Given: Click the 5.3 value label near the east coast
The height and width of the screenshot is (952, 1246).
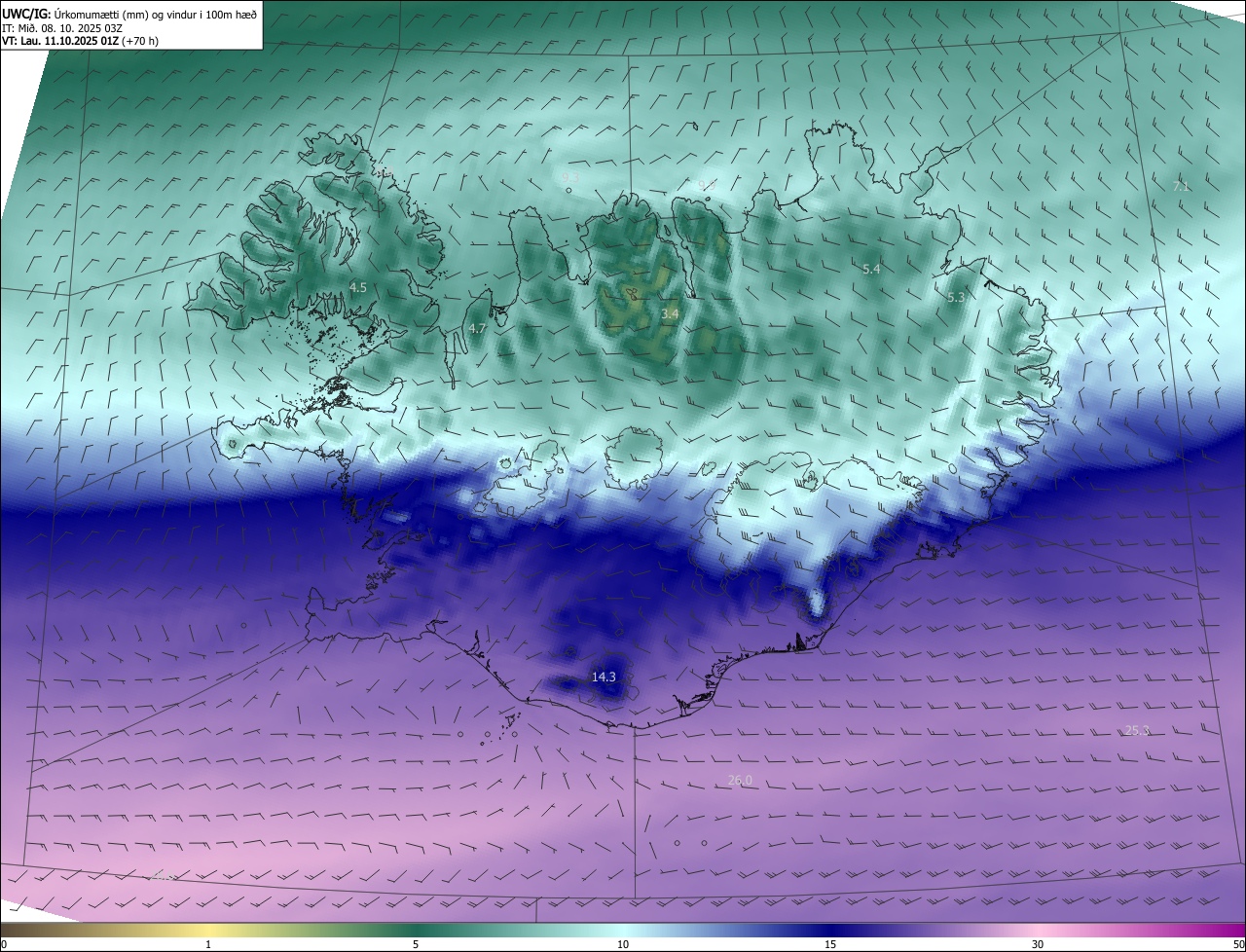Looking at the screenshot, I should [955, 297].
